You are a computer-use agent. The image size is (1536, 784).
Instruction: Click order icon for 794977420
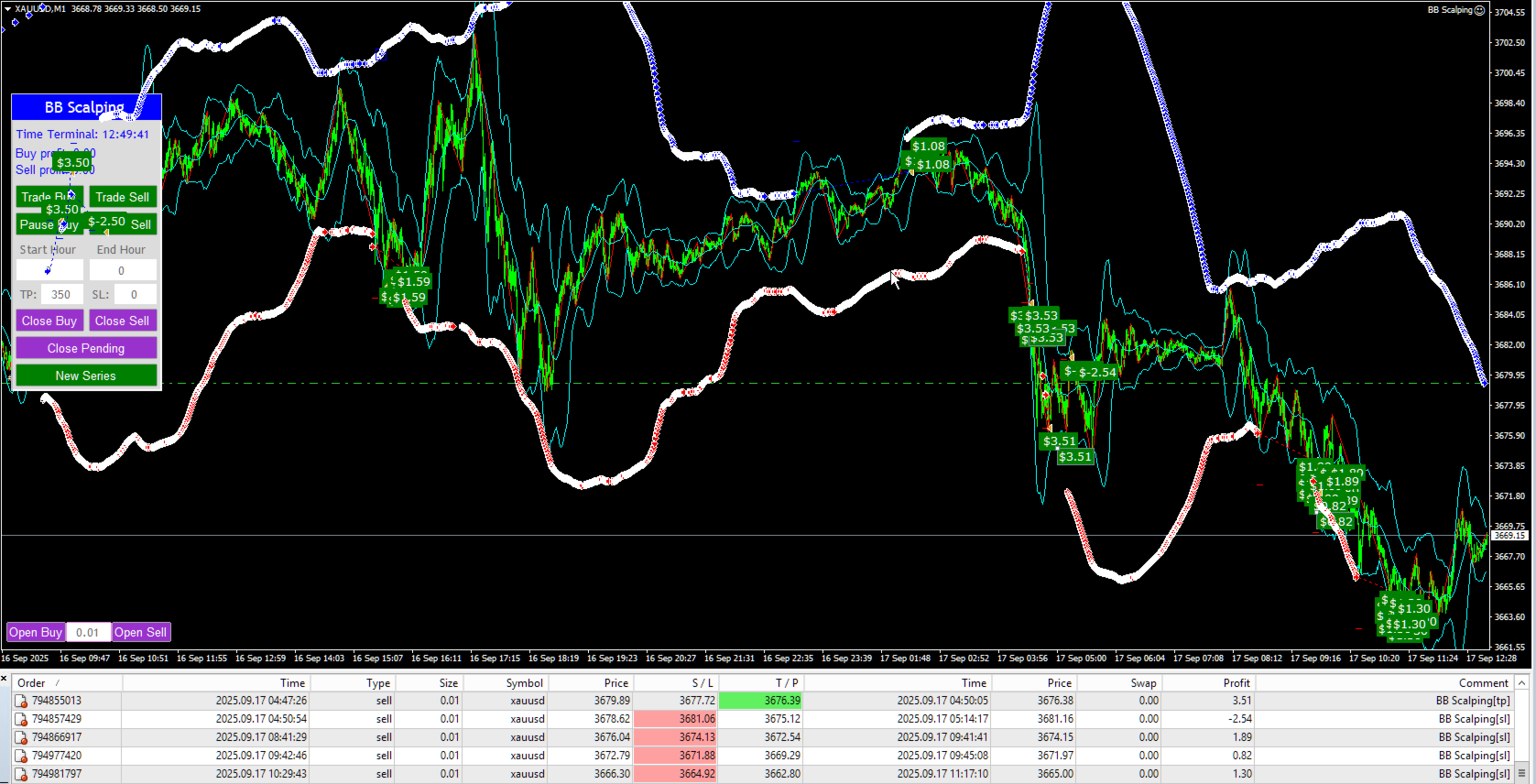[x=20, y=756]
